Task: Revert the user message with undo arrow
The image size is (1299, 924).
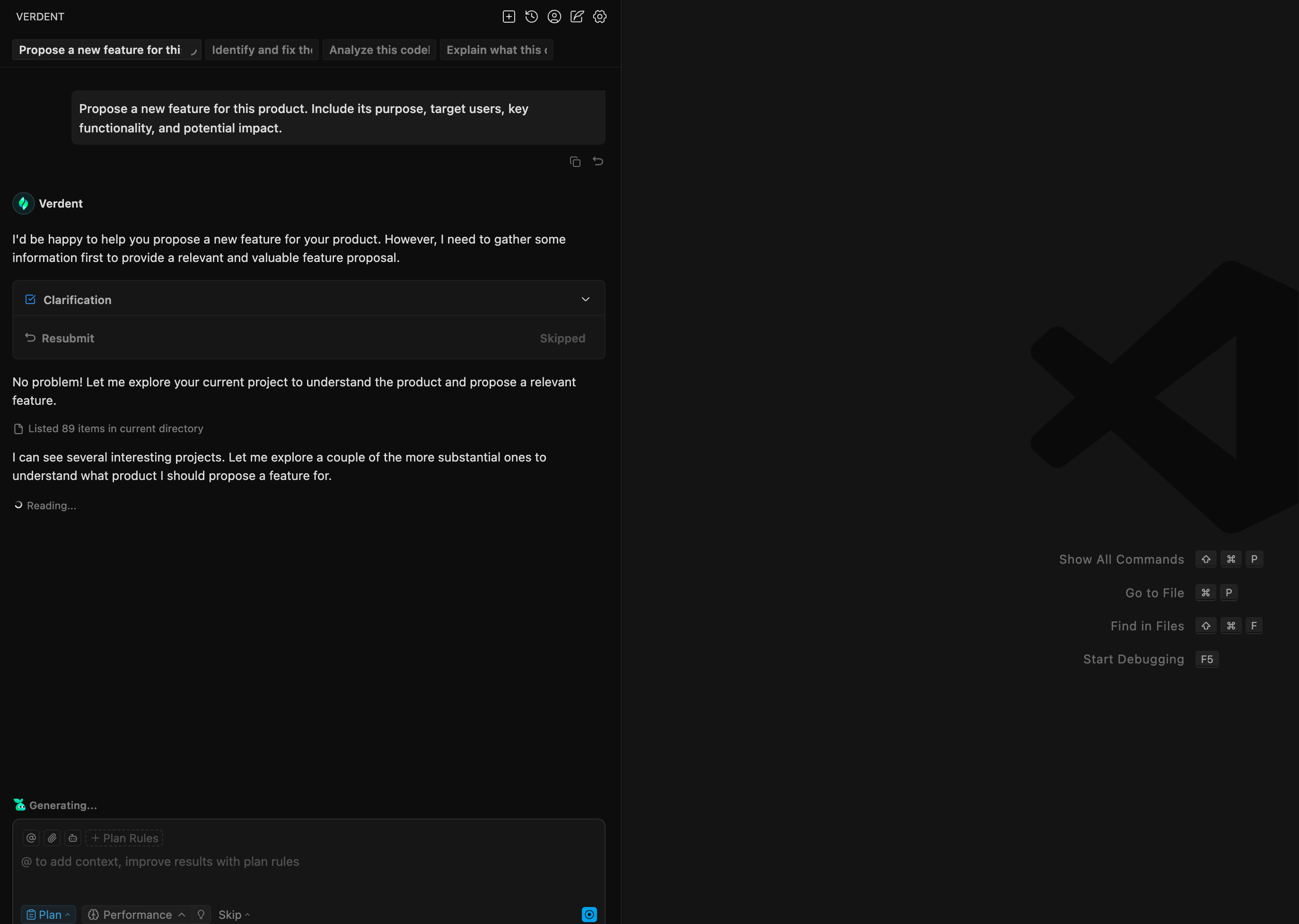Action: coord(597,162)
